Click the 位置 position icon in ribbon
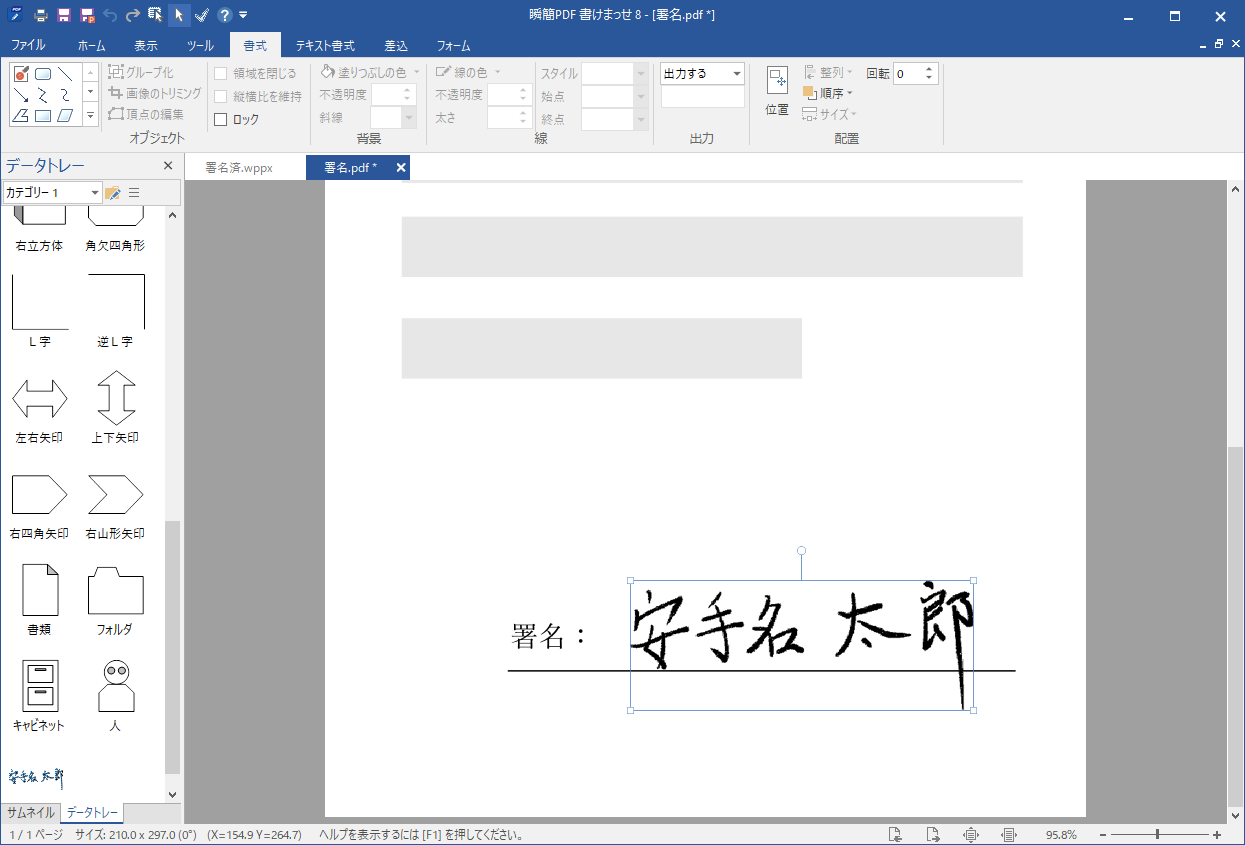 777,82
